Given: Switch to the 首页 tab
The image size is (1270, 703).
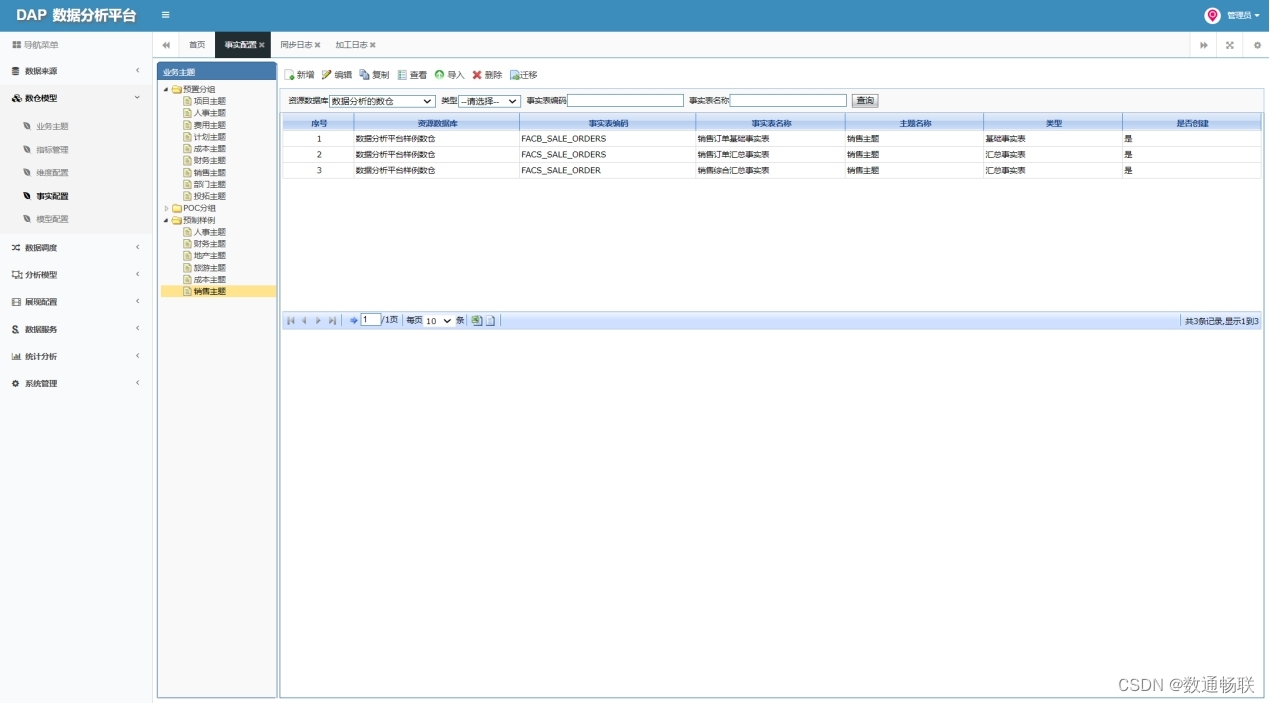Looking at the screenshot, I should [x=197, y=45].
